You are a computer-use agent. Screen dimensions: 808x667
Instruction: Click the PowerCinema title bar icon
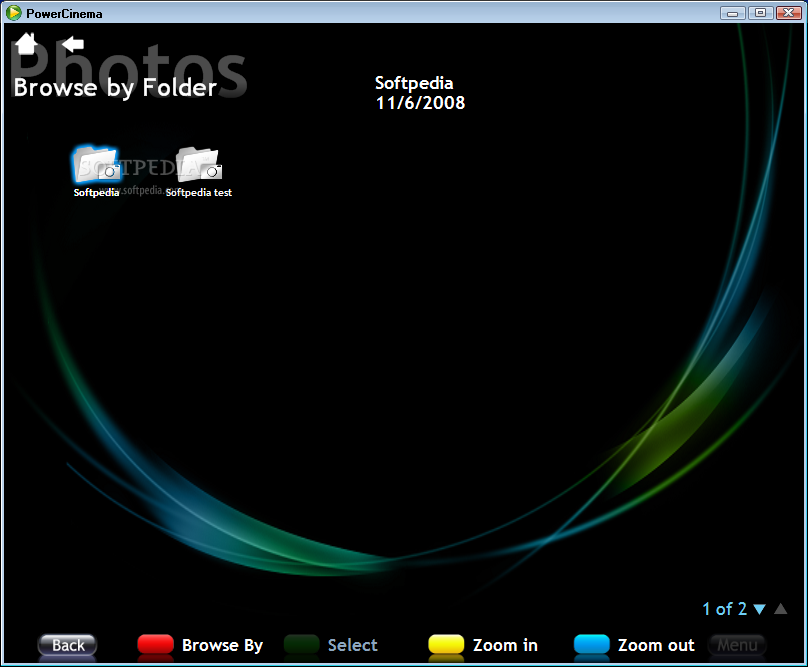[13, 13]
